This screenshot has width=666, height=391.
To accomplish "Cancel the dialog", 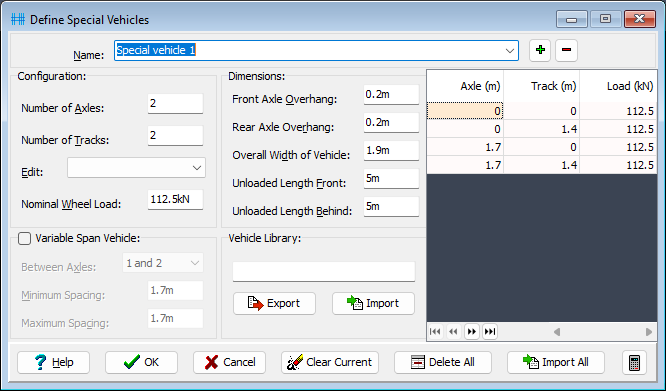I will pyautogui.click(x=229, y=363).
